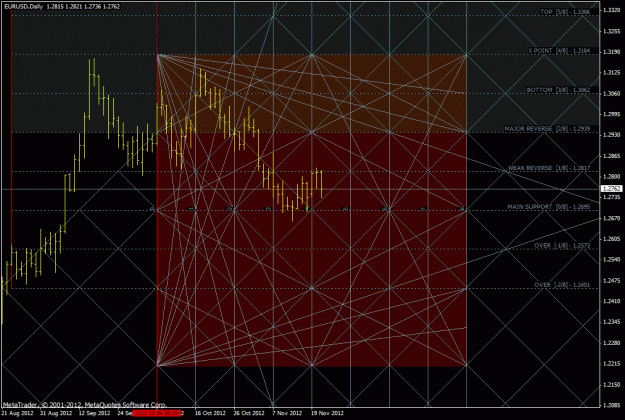Click the 1.2800 price scale value

[611, 177]
